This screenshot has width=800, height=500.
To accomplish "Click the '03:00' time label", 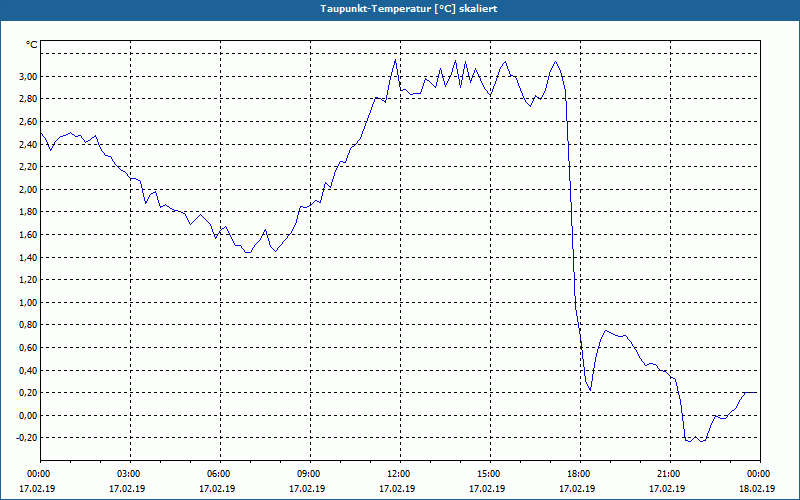I will [131, 474].
